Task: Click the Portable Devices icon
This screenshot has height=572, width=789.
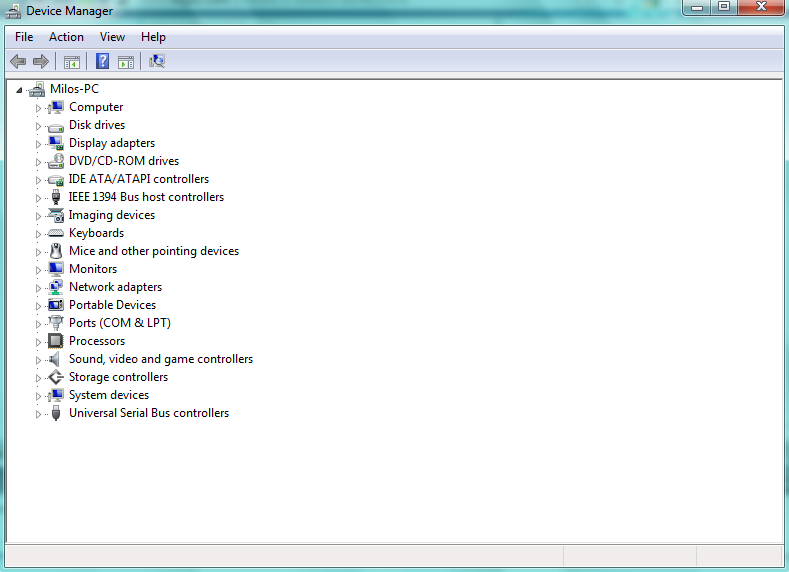Action: [56, 305]
